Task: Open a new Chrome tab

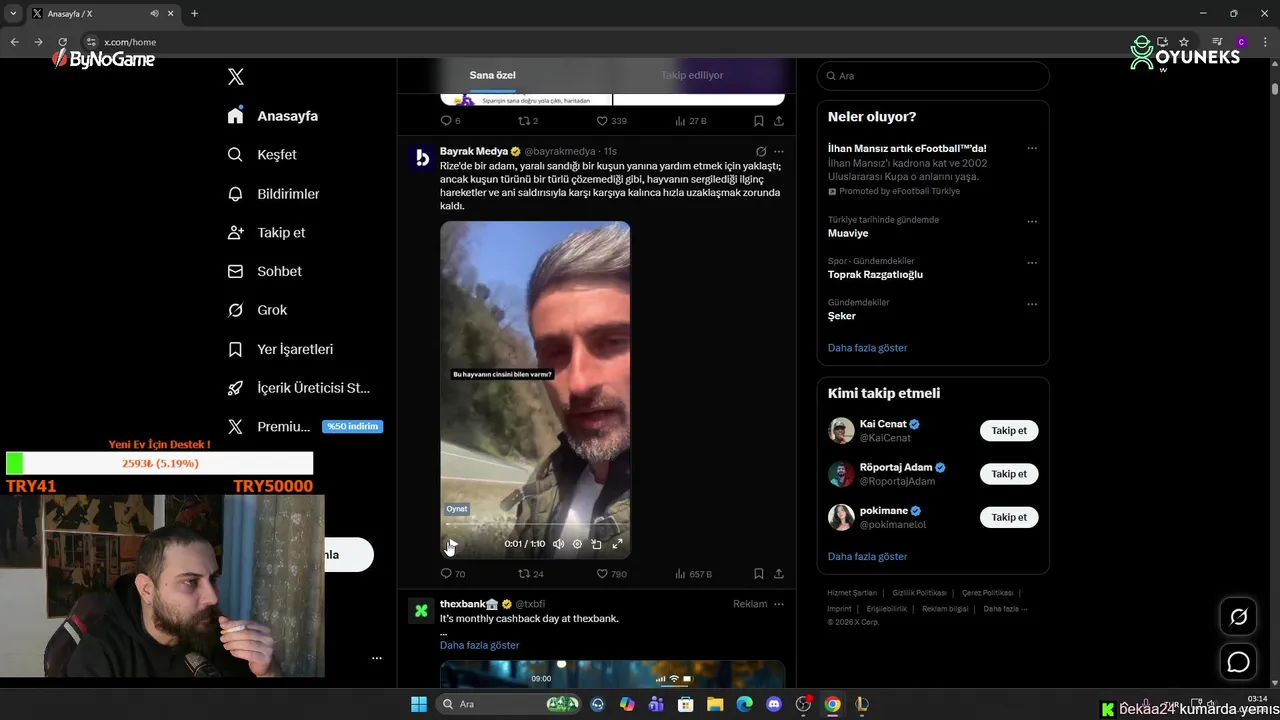Action: pyautogui.click(x=194, y=13)
